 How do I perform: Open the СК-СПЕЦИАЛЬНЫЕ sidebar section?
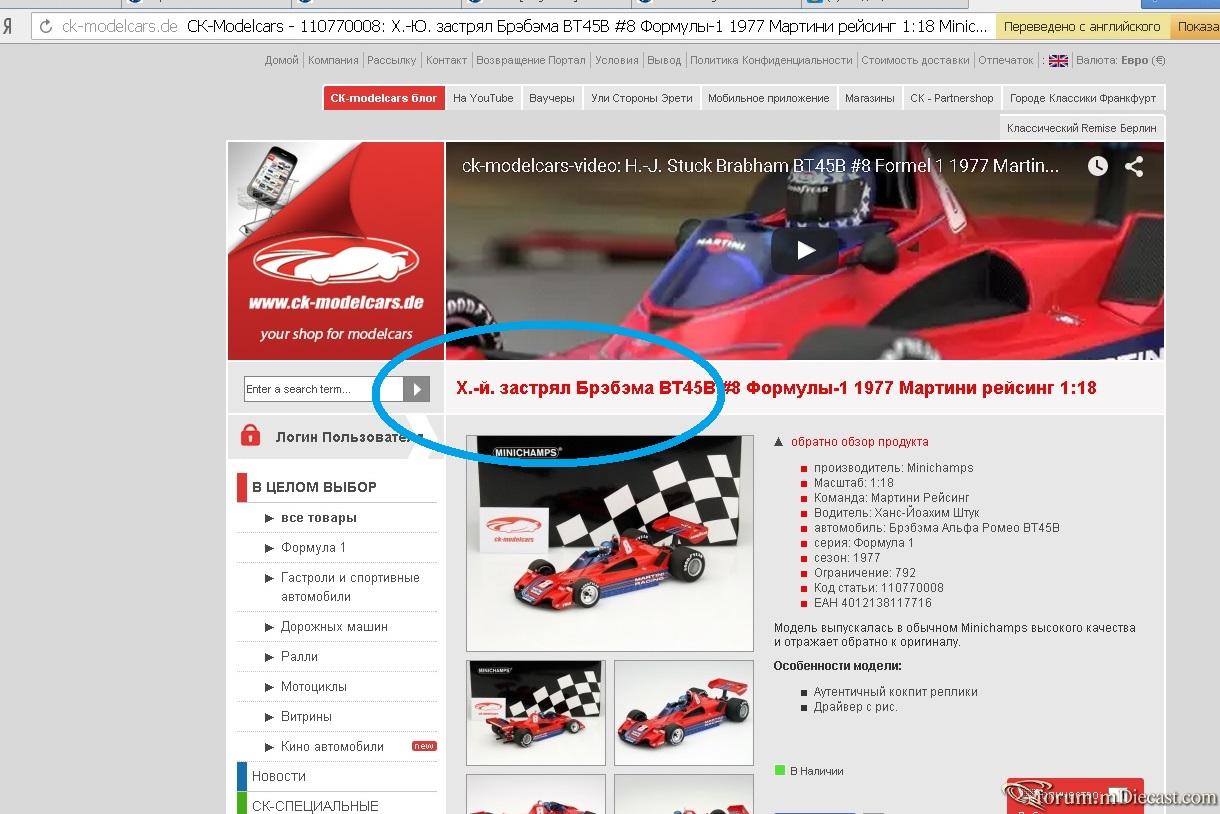point(315,806)
